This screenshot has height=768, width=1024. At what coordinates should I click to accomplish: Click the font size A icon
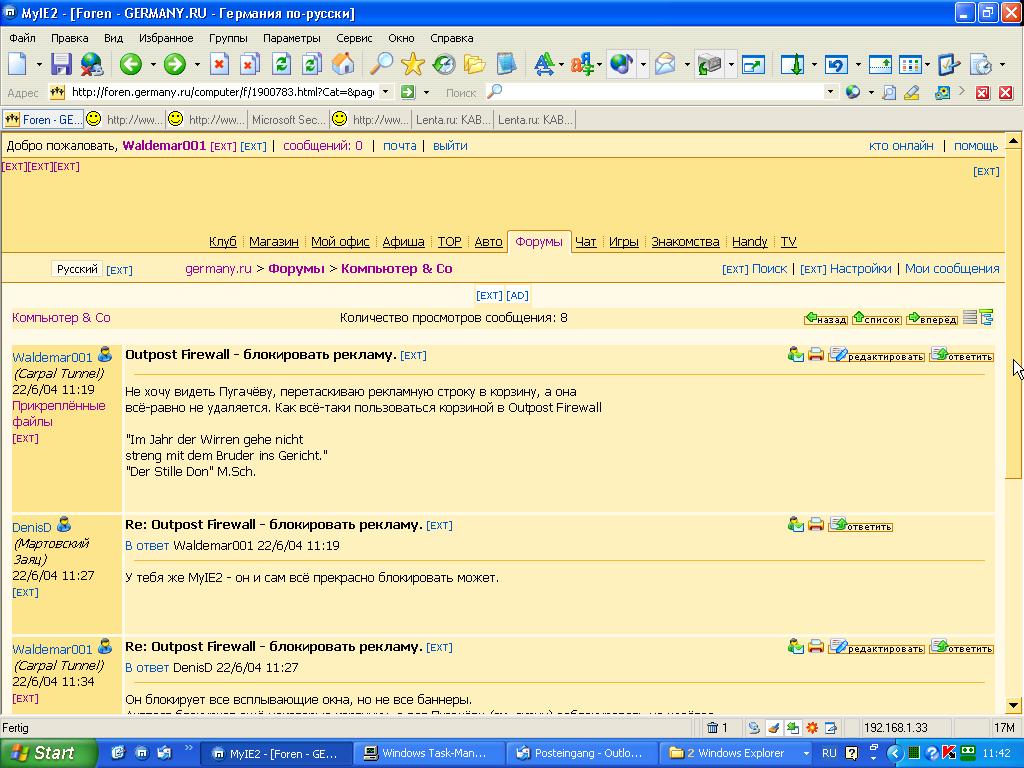(543, 64)
